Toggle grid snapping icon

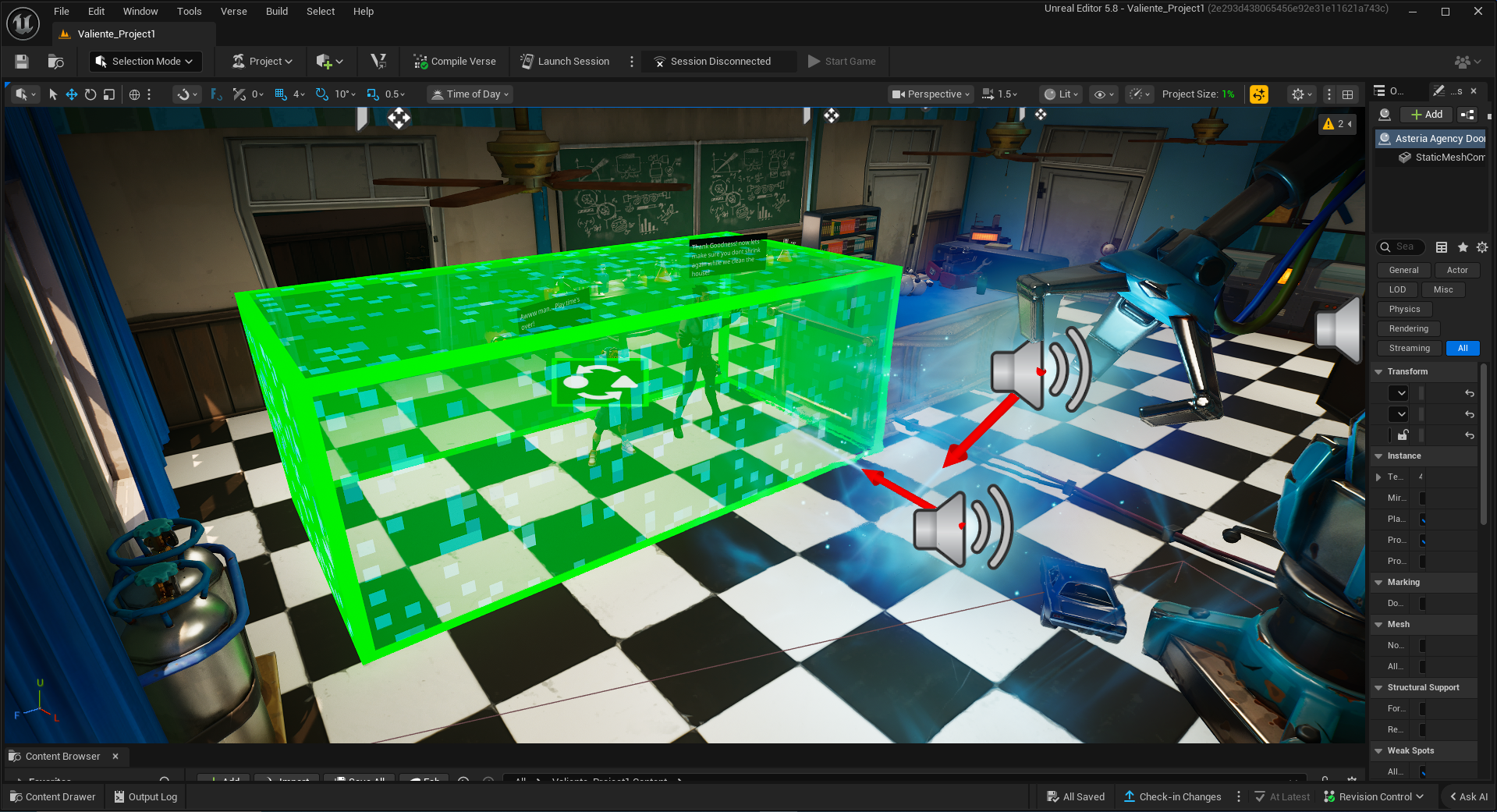tap(281, 94)
